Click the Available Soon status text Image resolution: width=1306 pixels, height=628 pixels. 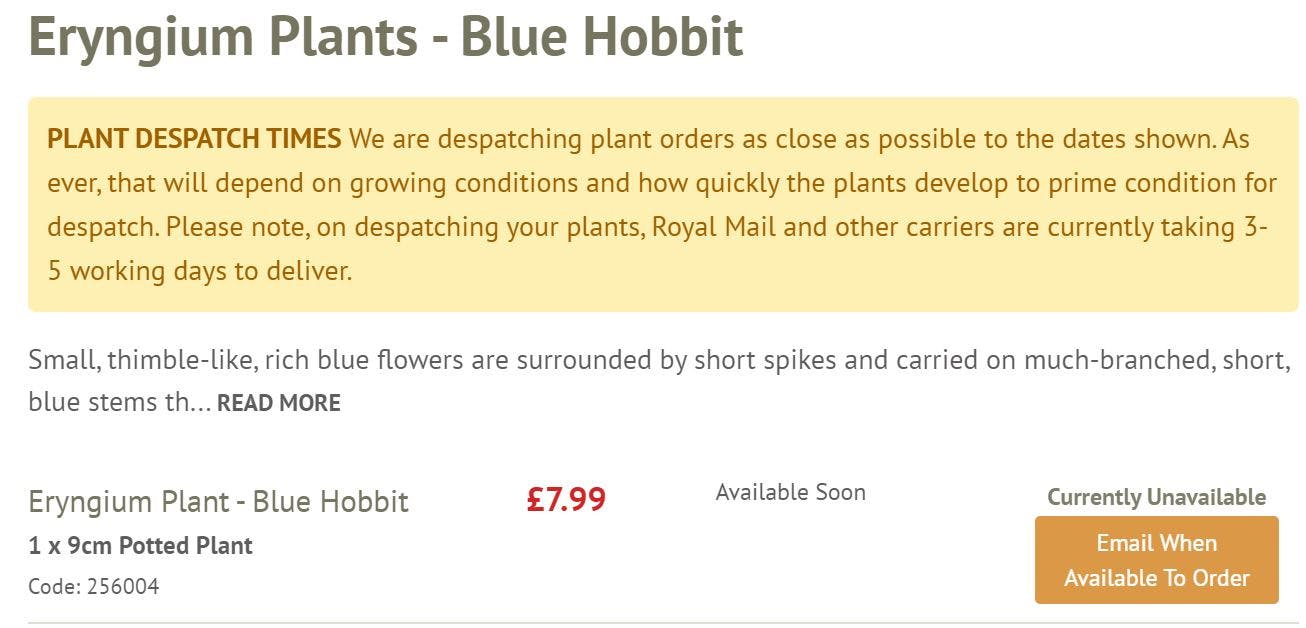point(790,492)
